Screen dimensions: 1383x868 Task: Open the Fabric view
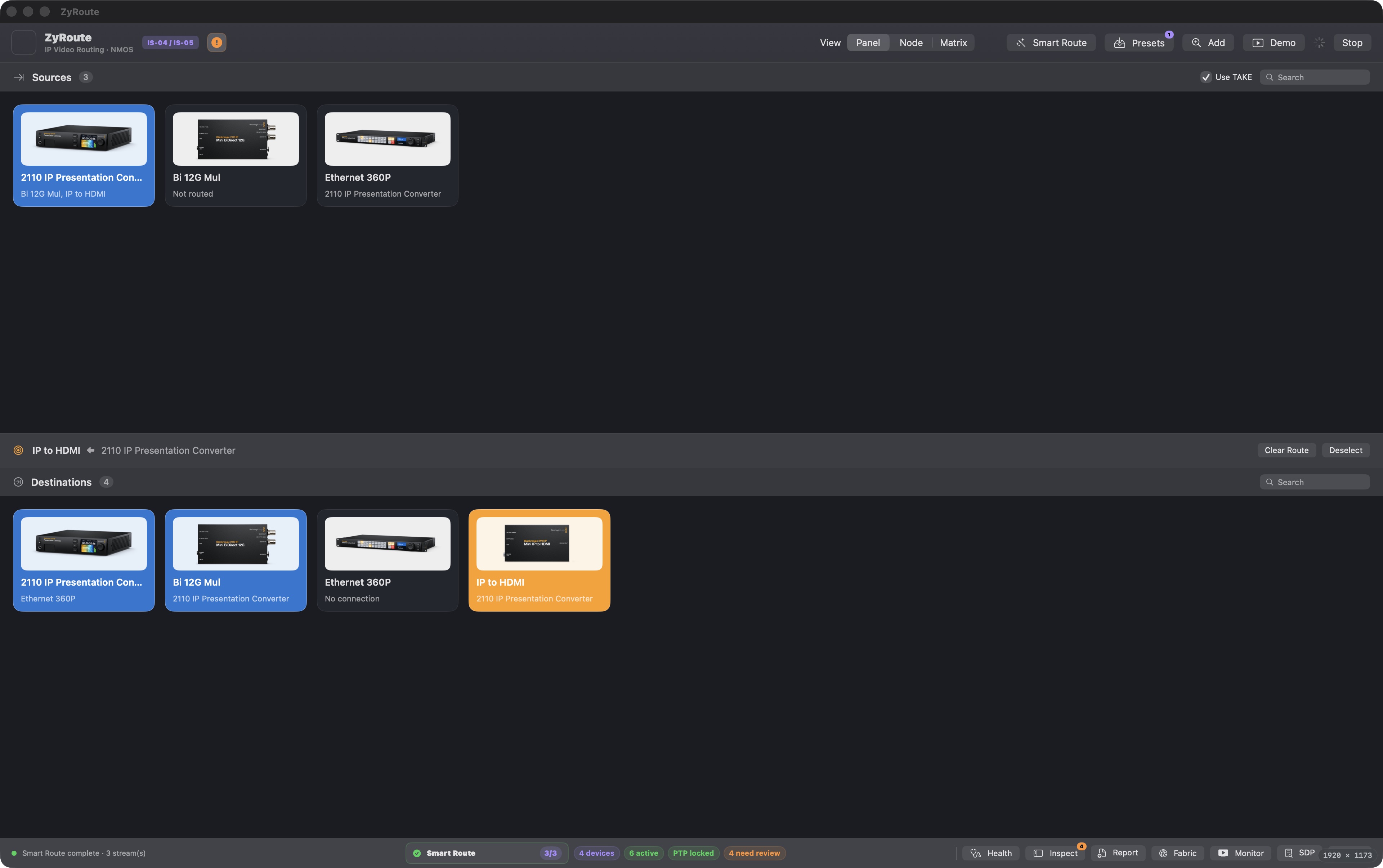tap(1177, 853)
